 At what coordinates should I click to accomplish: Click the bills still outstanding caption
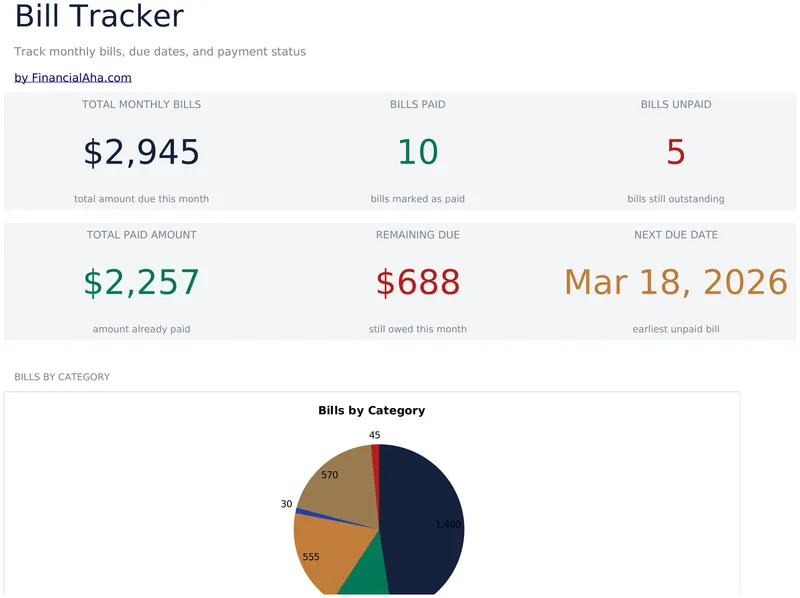click(676, 198)
